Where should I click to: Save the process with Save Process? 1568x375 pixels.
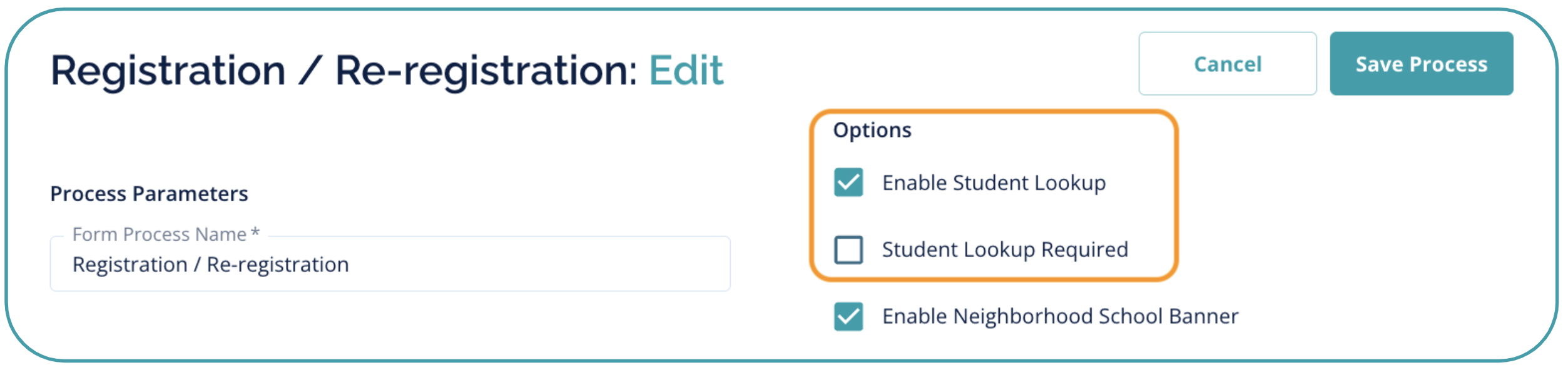1420,64
